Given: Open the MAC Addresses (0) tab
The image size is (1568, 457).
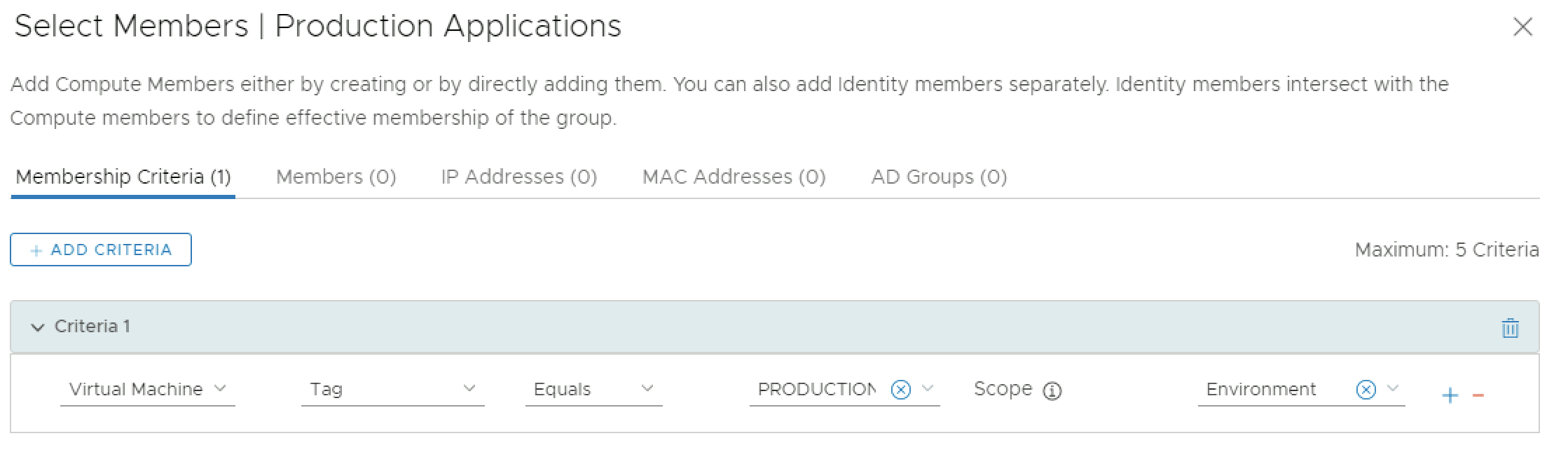Looking at the screenshot, I should (734, 177).
